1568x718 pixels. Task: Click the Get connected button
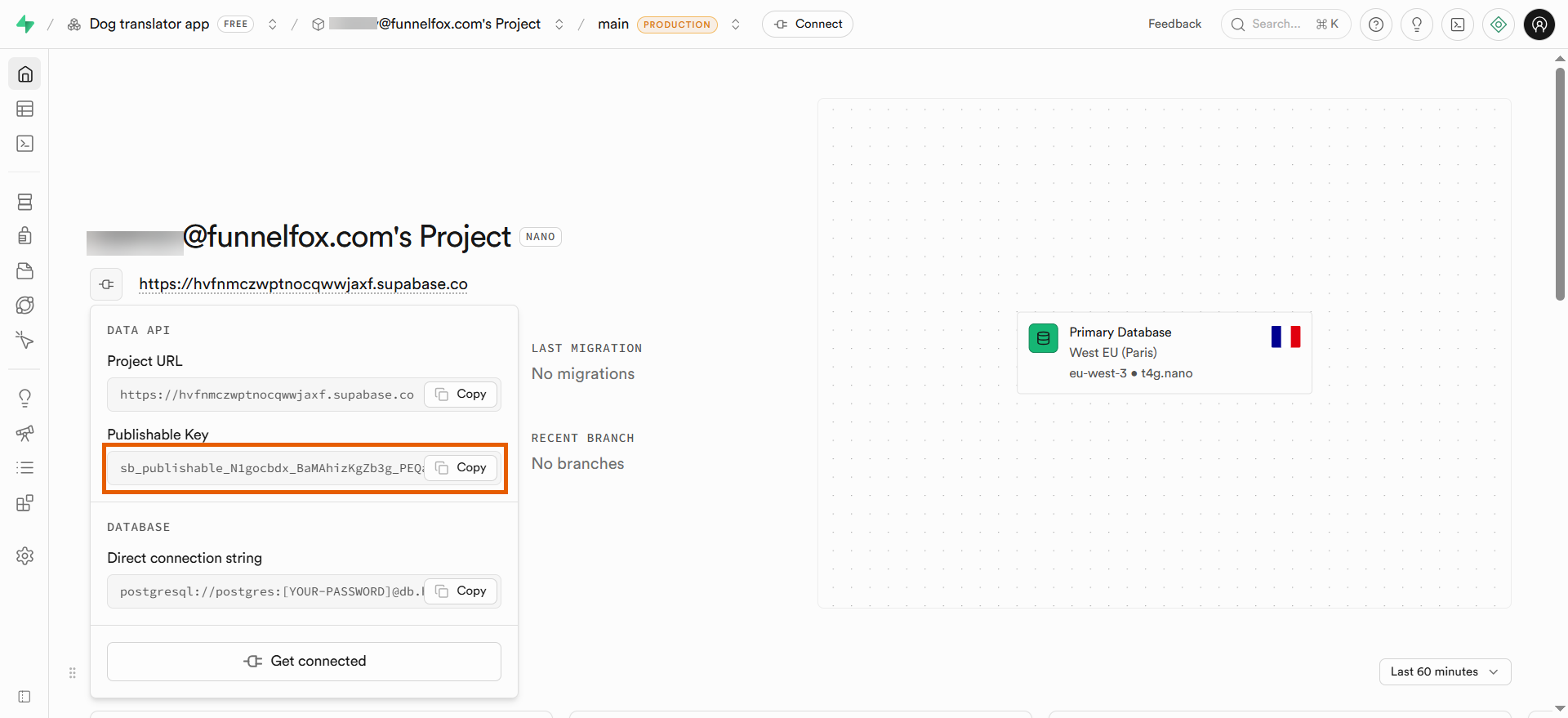pyautogui.click(x=304, y=662)
